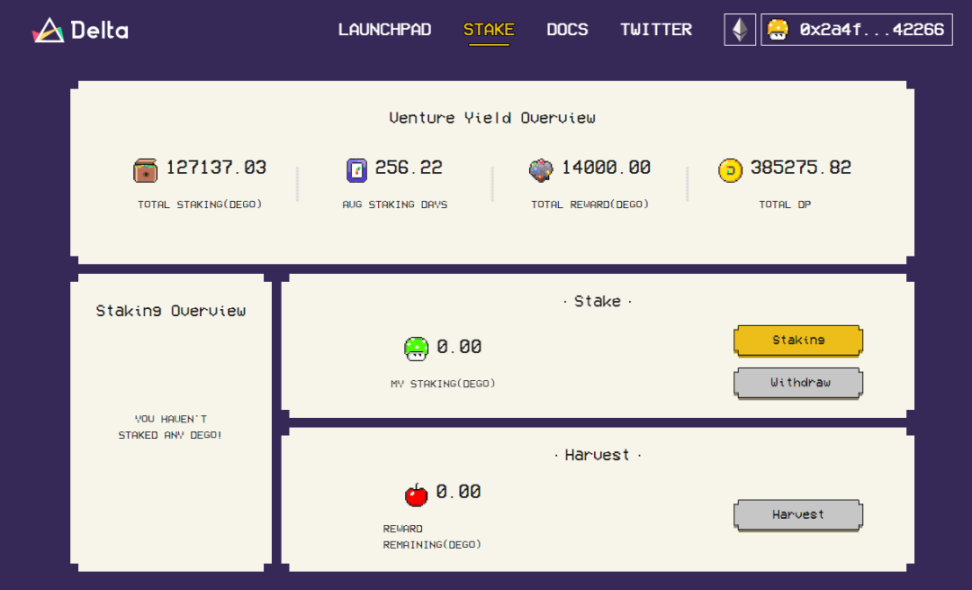
Task: Switch to the Stake page
Action: (488, 30)
